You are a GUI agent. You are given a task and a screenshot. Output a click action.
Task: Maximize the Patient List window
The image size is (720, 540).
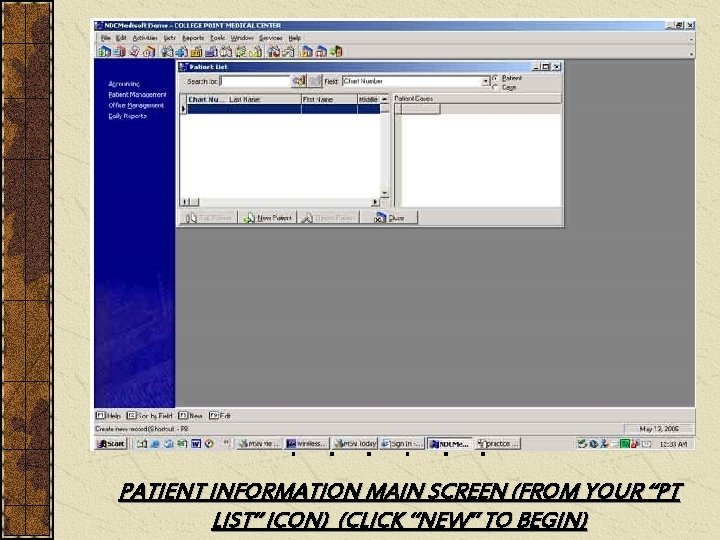[546, 67]
